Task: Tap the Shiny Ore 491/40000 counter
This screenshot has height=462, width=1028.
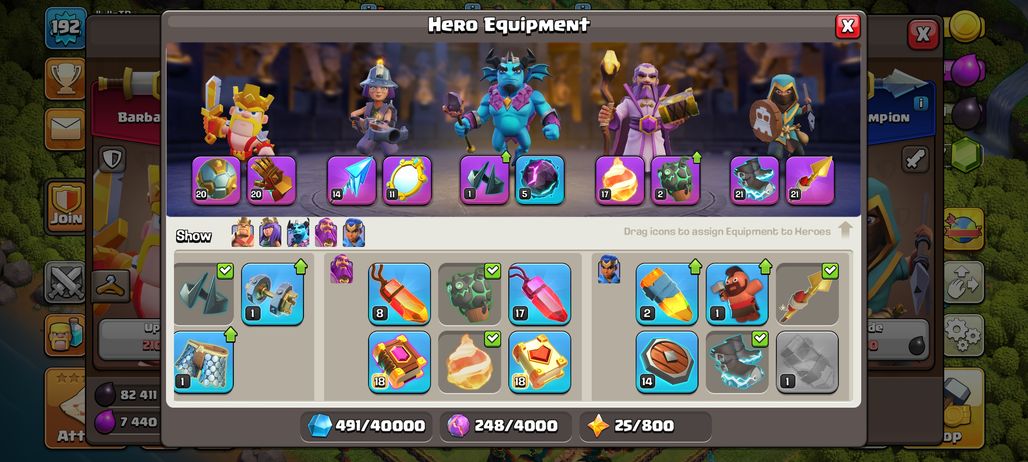Action: (366, 426)
